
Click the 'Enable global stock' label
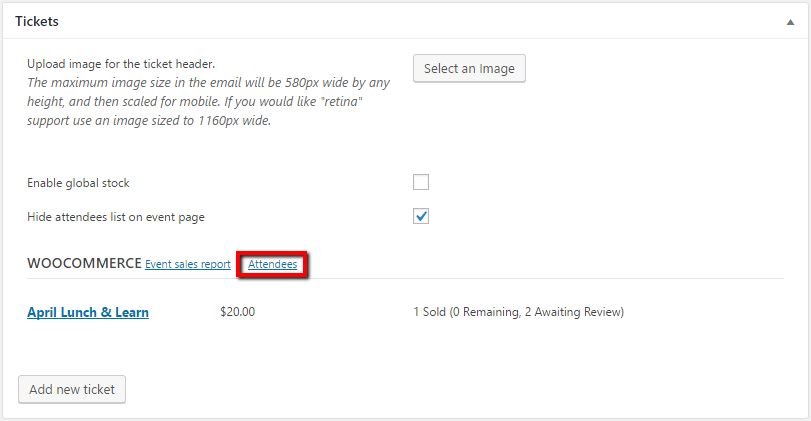[79, 183]
